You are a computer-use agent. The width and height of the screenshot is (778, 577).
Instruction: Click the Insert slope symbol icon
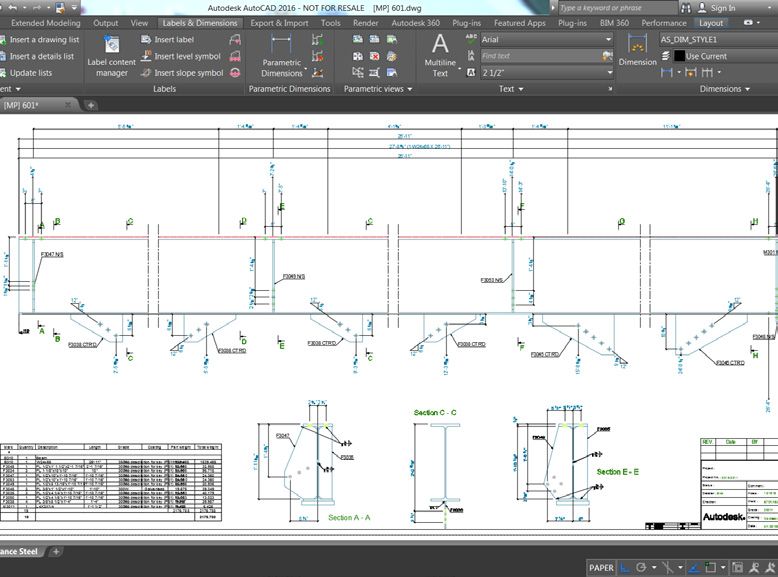[145, 73]
